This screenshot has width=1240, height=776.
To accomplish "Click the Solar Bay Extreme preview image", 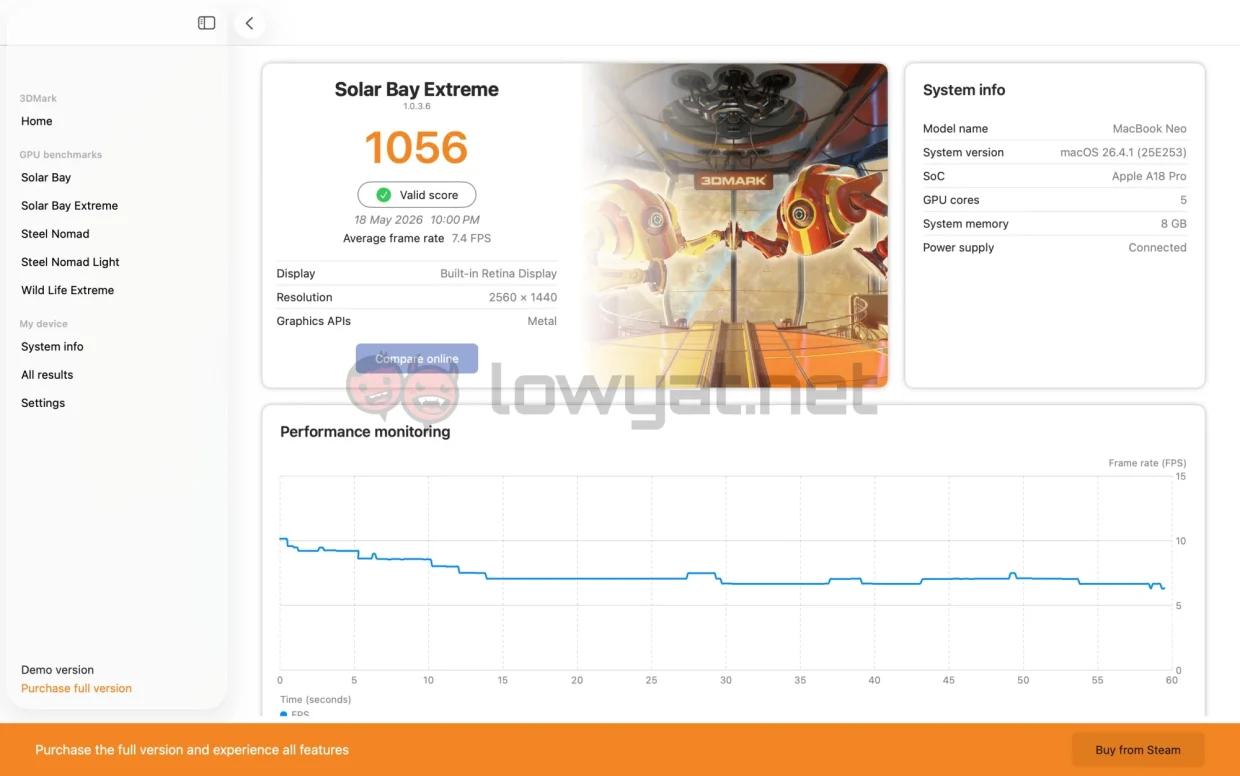I will [736, 226].
